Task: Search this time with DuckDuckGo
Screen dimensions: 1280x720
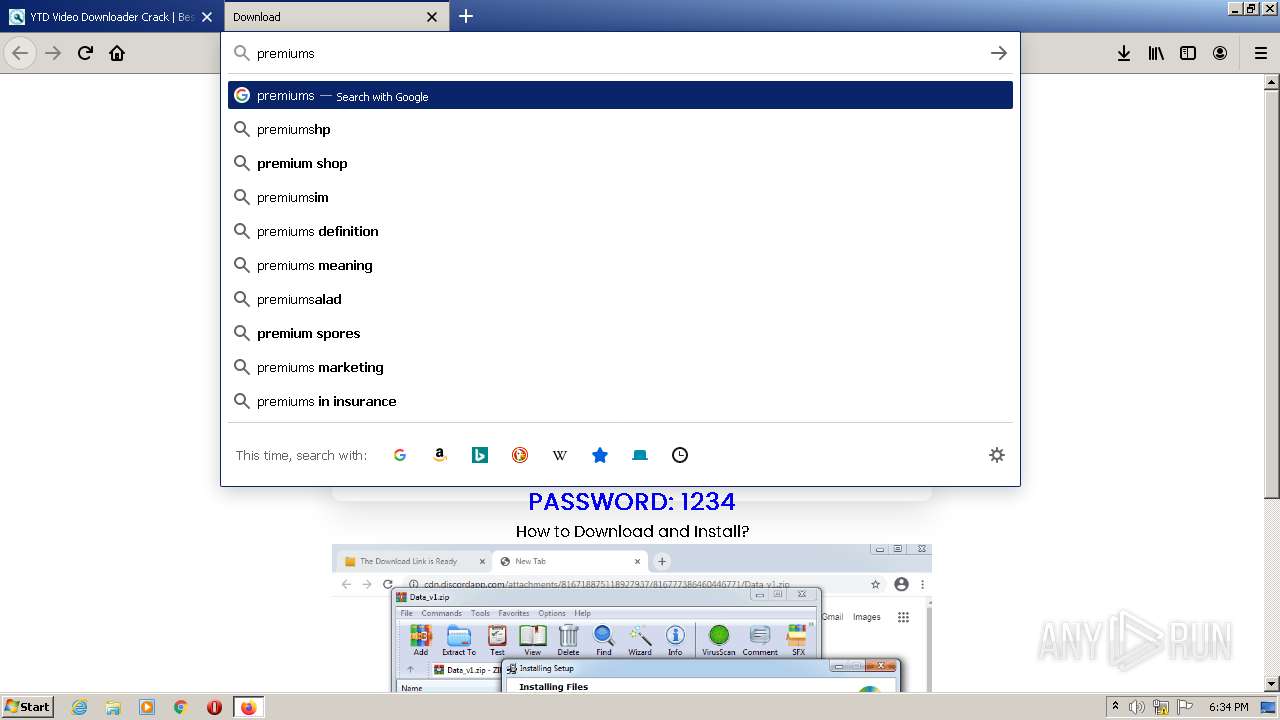Action: pyautogui.click(x=520, y=455)
